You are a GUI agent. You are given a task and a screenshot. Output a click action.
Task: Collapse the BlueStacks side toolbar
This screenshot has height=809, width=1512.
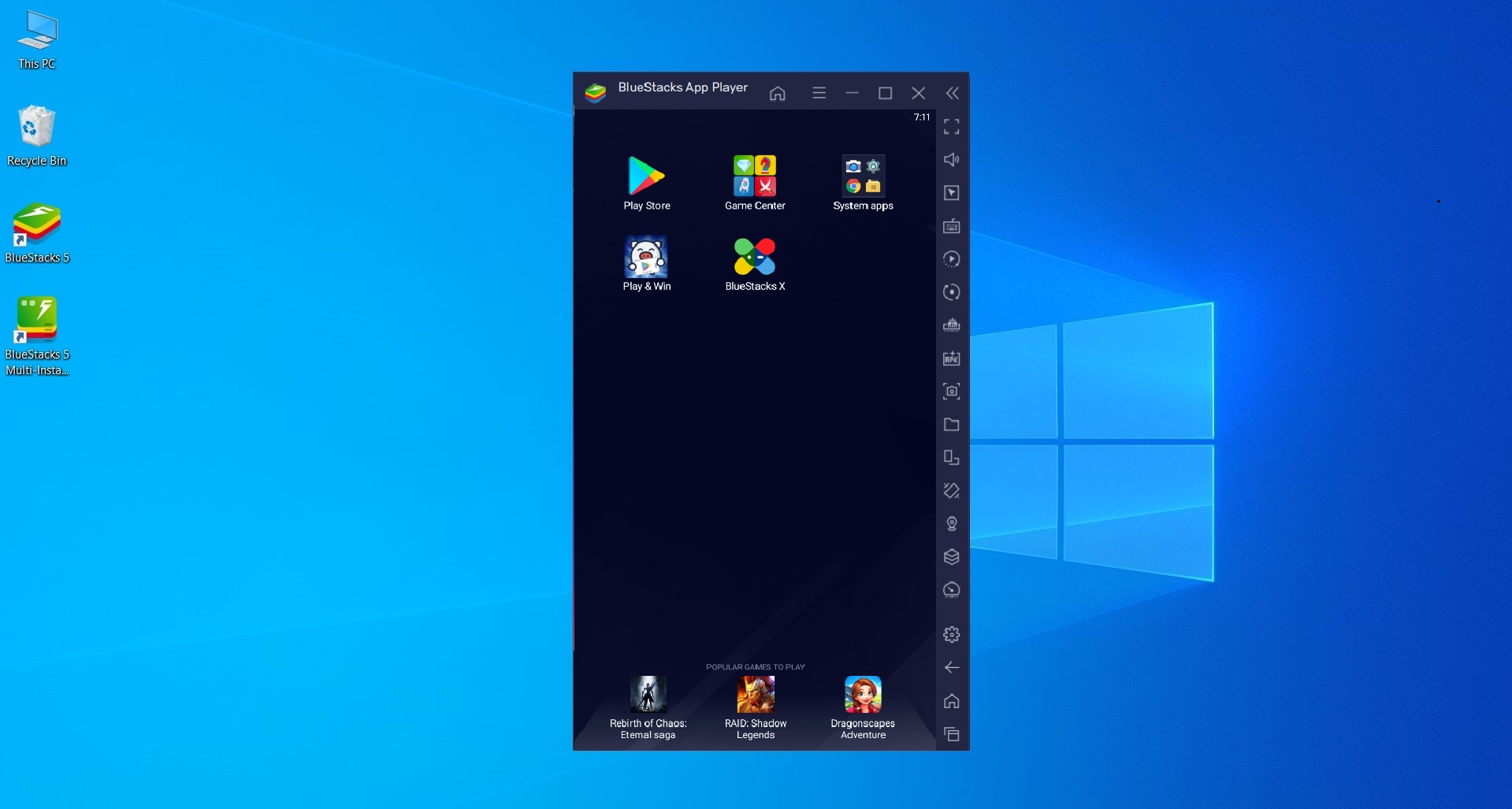coord(952,93)
